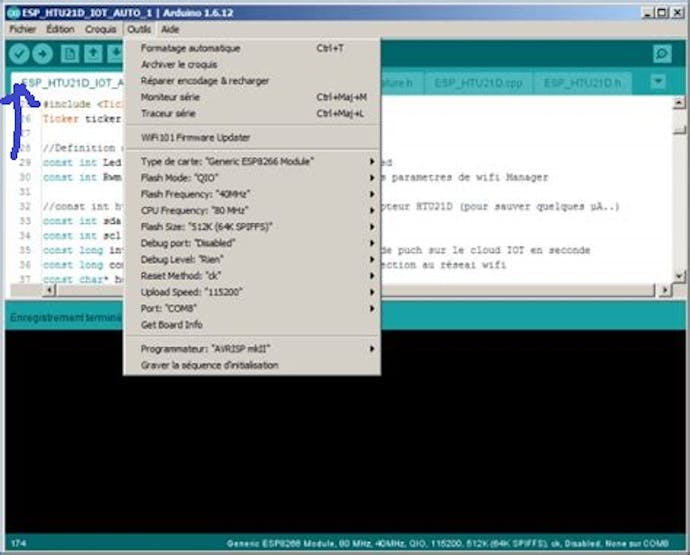Click the horizontal scroll-right arrow
This screenshot has width=690, height=555.
click(664, 290)
